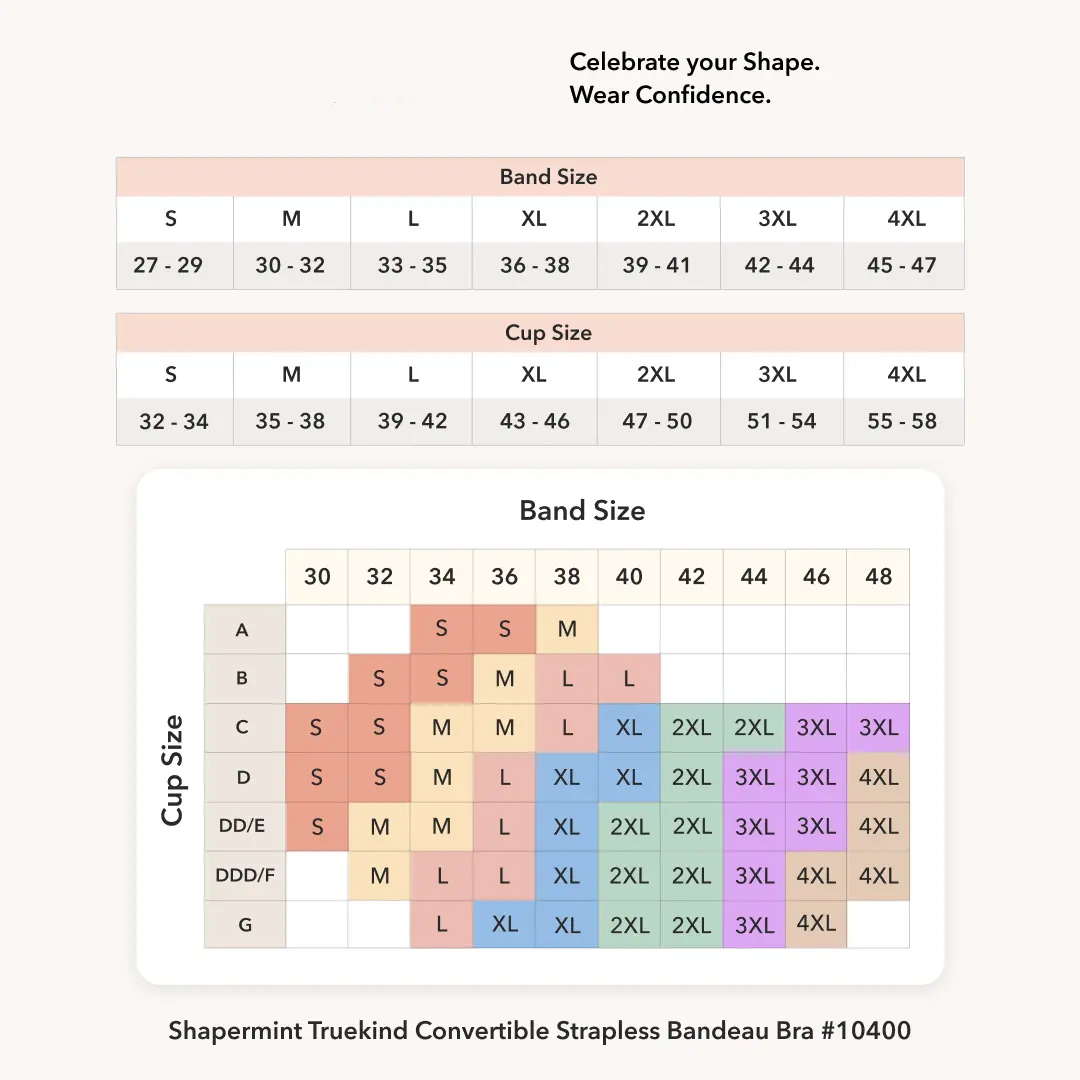Screen dimensions: 1080x1080
Task: Click the "27 - 29" band size cell
Action: (168, 265)
